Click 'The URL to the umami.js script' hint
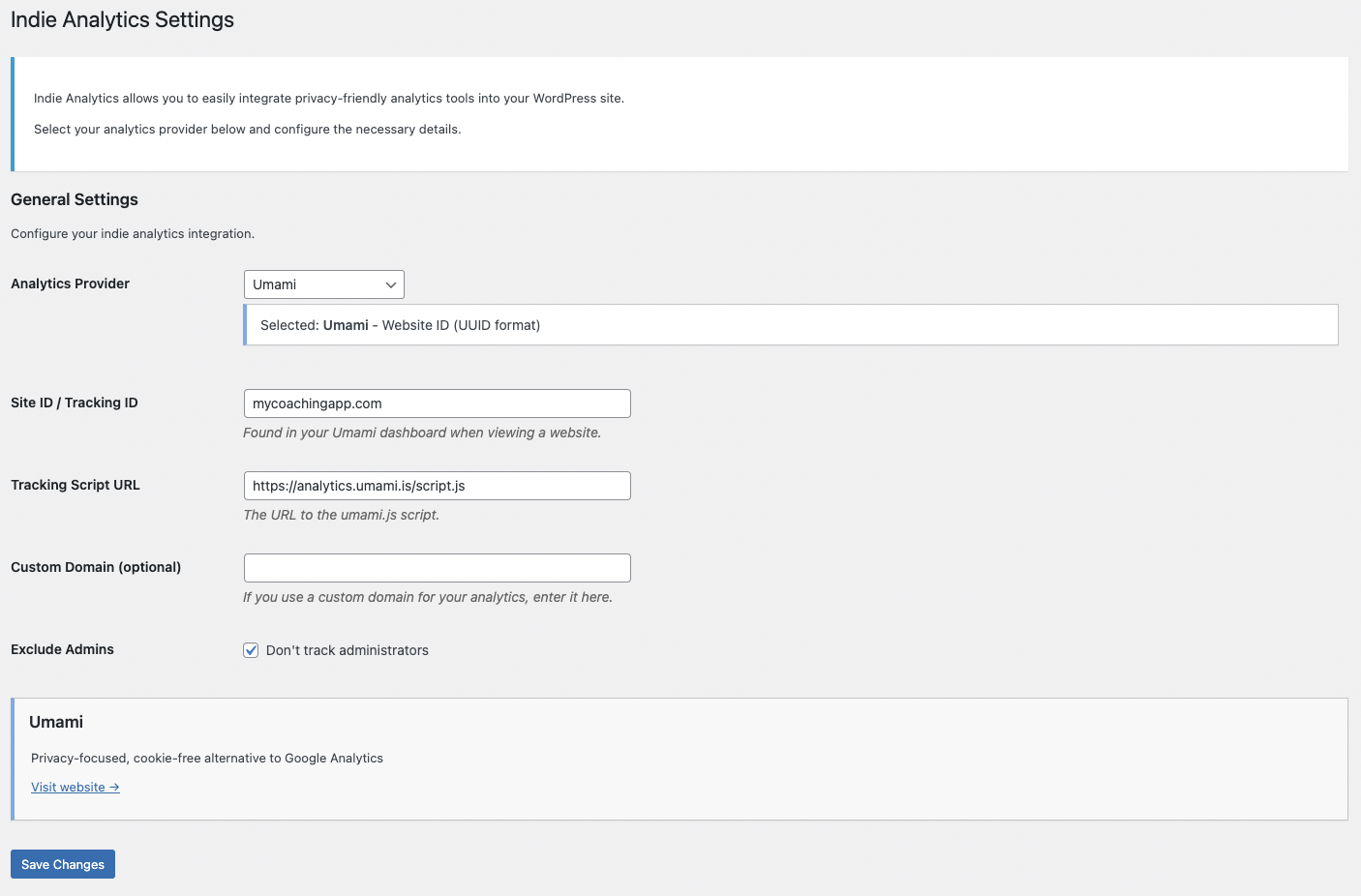Image resolution: width=1361 pixels, height=896 pixels. coord(341,515)
